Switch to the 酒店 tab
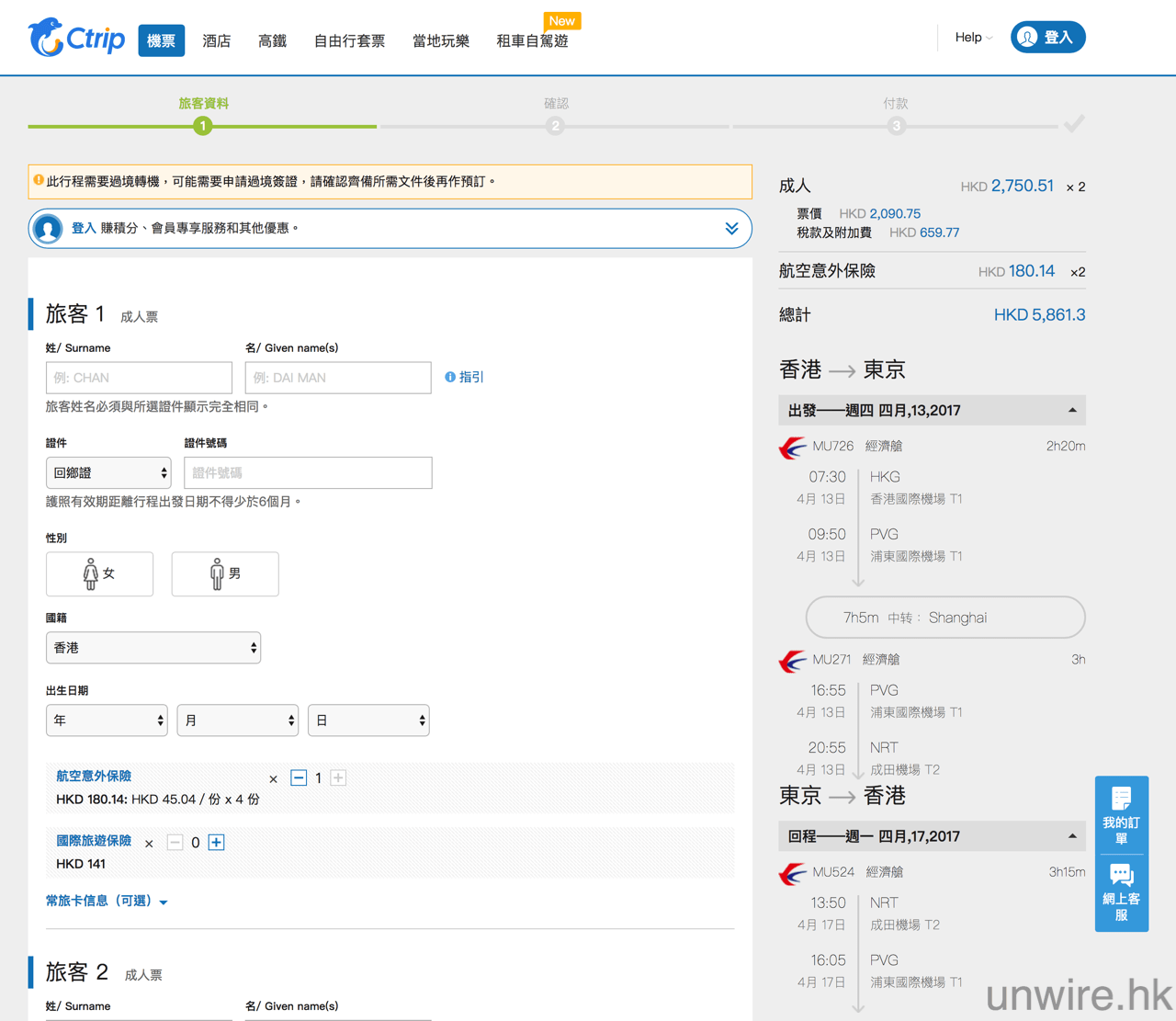1176x1021 pixels. click(217, 41)
